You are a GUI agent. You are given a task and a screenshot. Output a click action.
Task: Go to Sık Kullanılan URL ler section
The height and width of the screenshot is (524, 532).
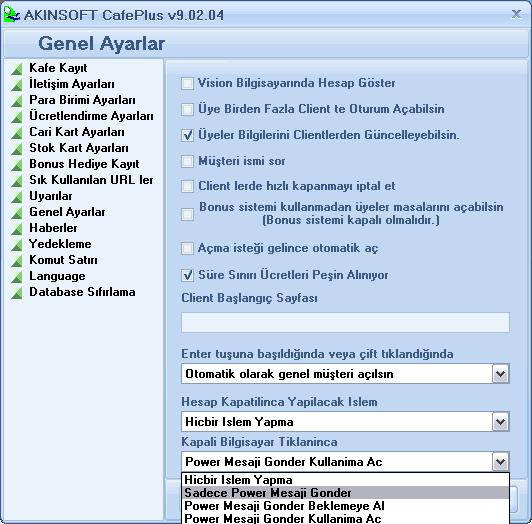(x=91, y=180)
